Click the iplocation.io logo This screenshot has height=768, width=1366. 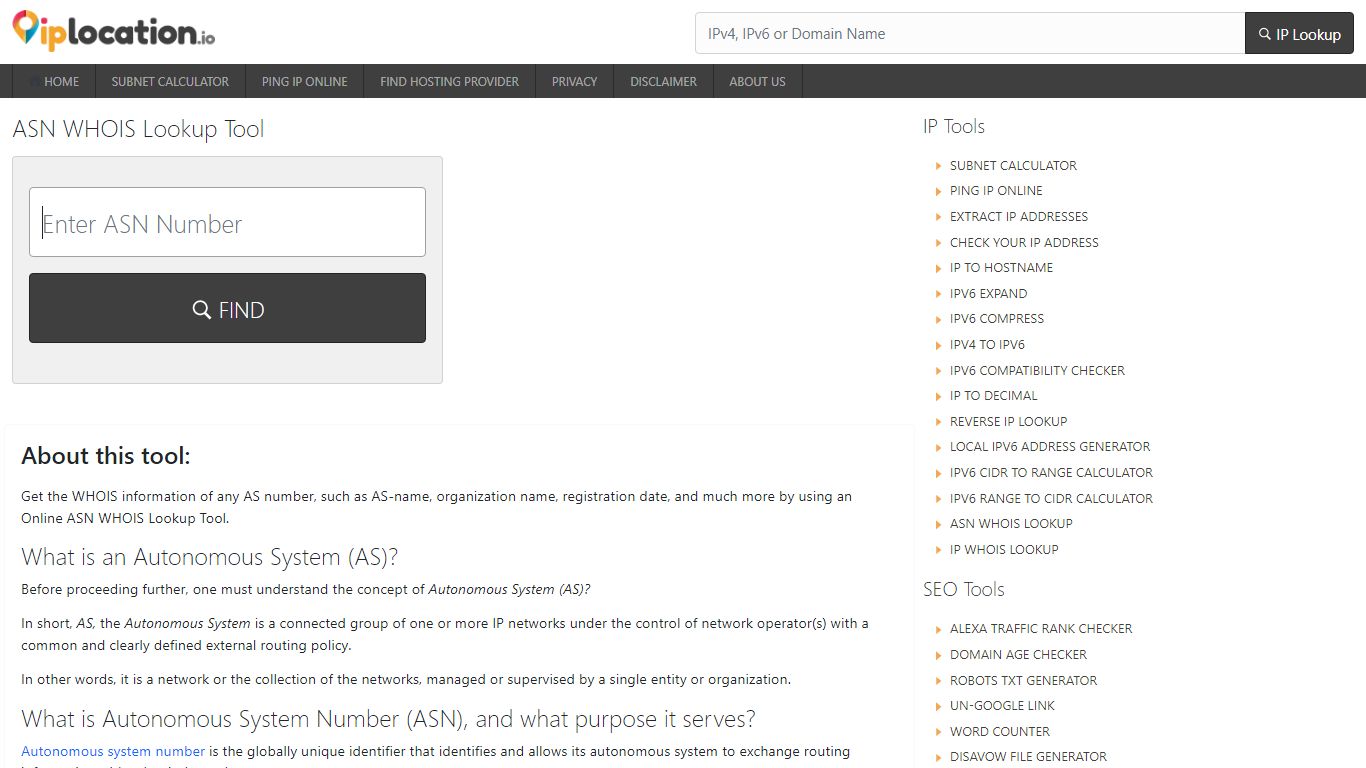pyautogui.click(x=114, y=31)
